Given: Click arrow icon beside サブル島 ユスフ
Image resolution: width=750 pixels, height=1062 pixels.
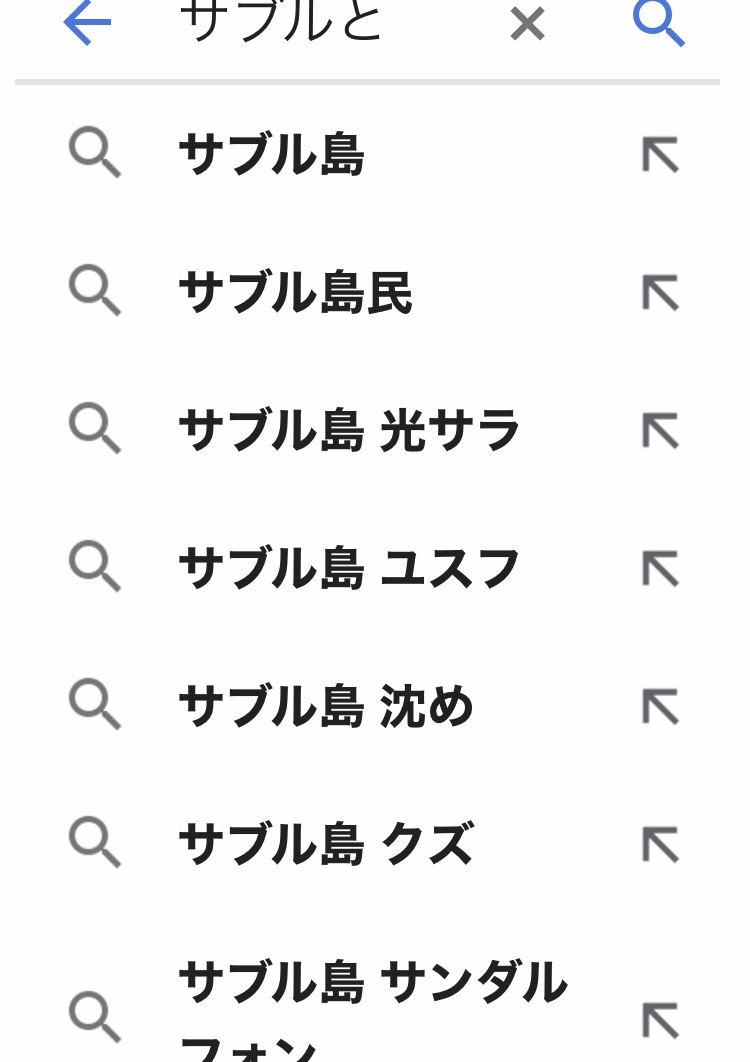Looking at the screenshot, I should tap(660, 569).
